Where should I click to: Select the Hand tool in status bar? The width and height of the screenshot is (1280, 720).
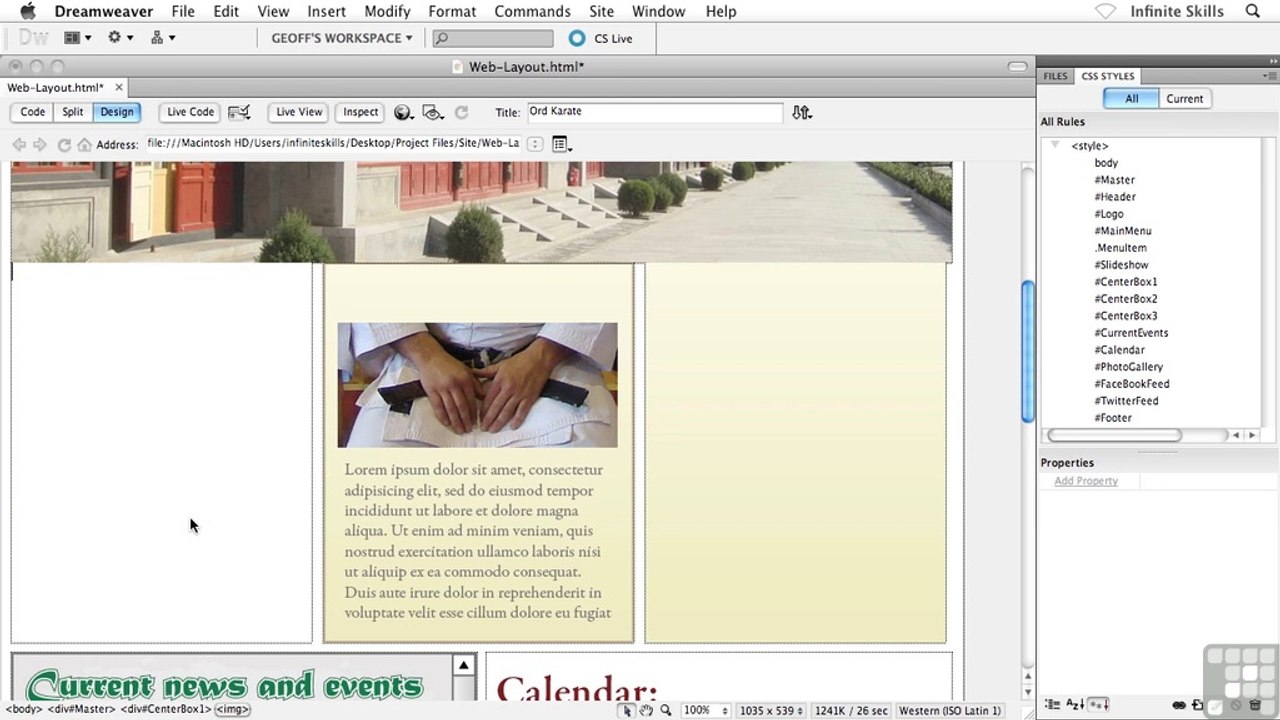(646, 710)
